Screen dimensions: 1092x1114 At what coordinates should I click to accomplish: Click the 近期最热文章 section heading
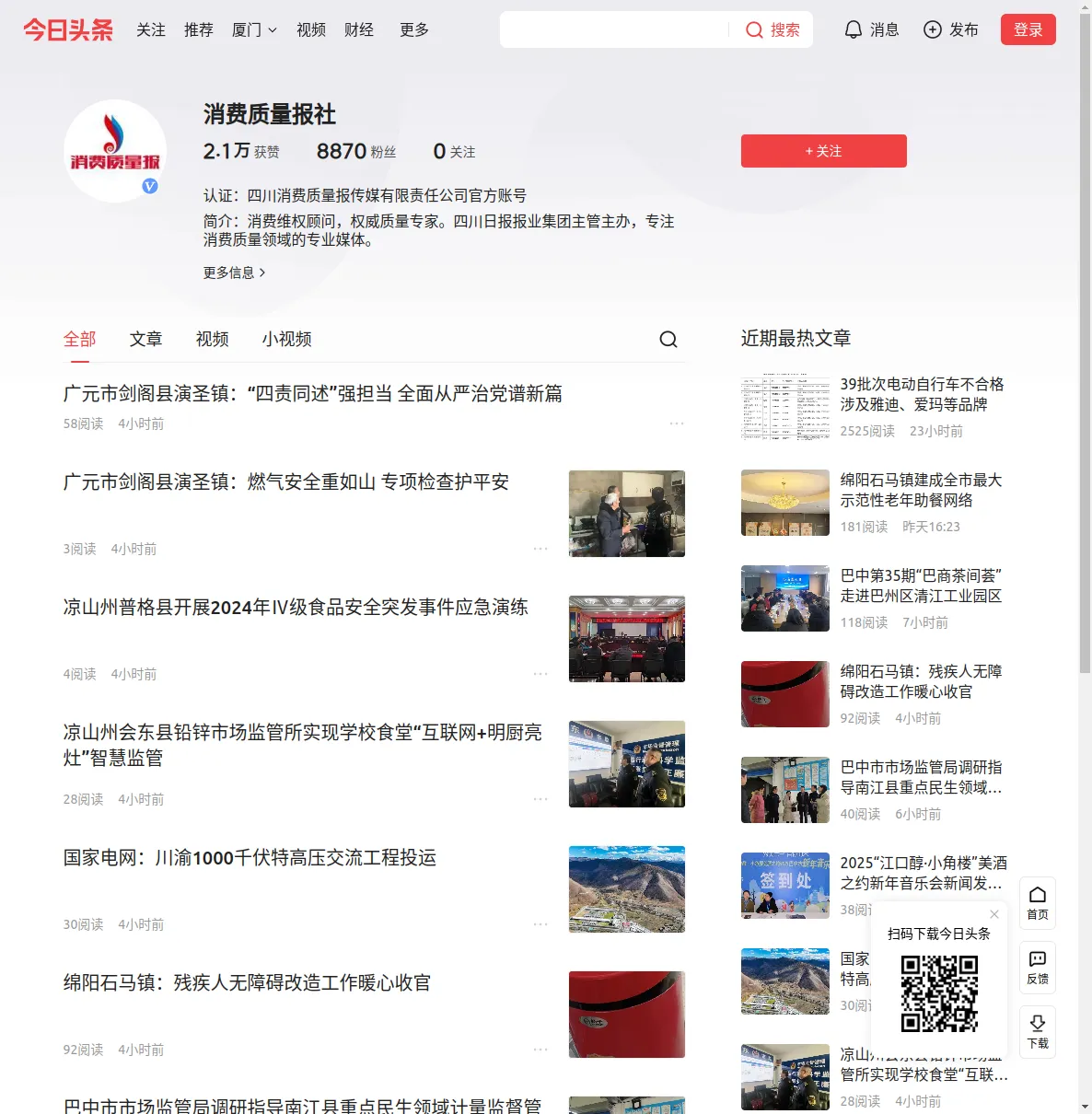point(796,339)
